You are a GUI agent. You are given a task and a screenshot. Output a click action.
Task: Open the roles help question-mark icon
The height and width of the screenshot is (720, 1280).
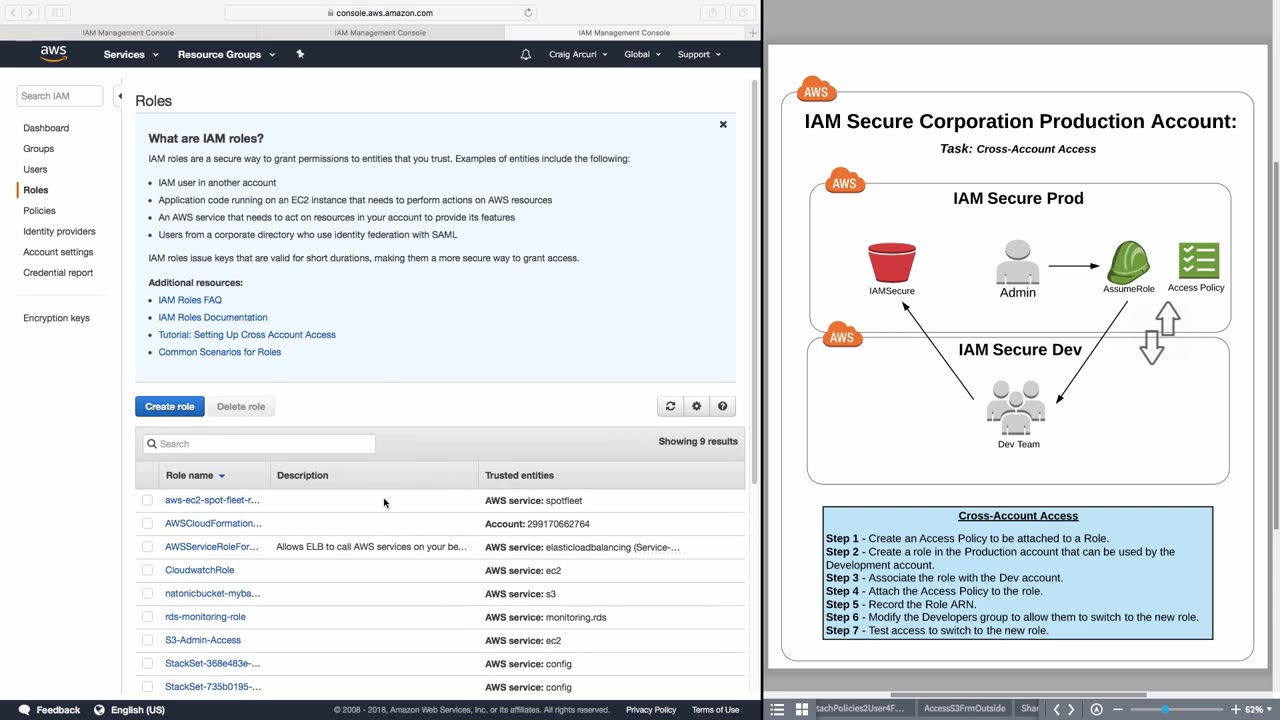coord(723,406)
